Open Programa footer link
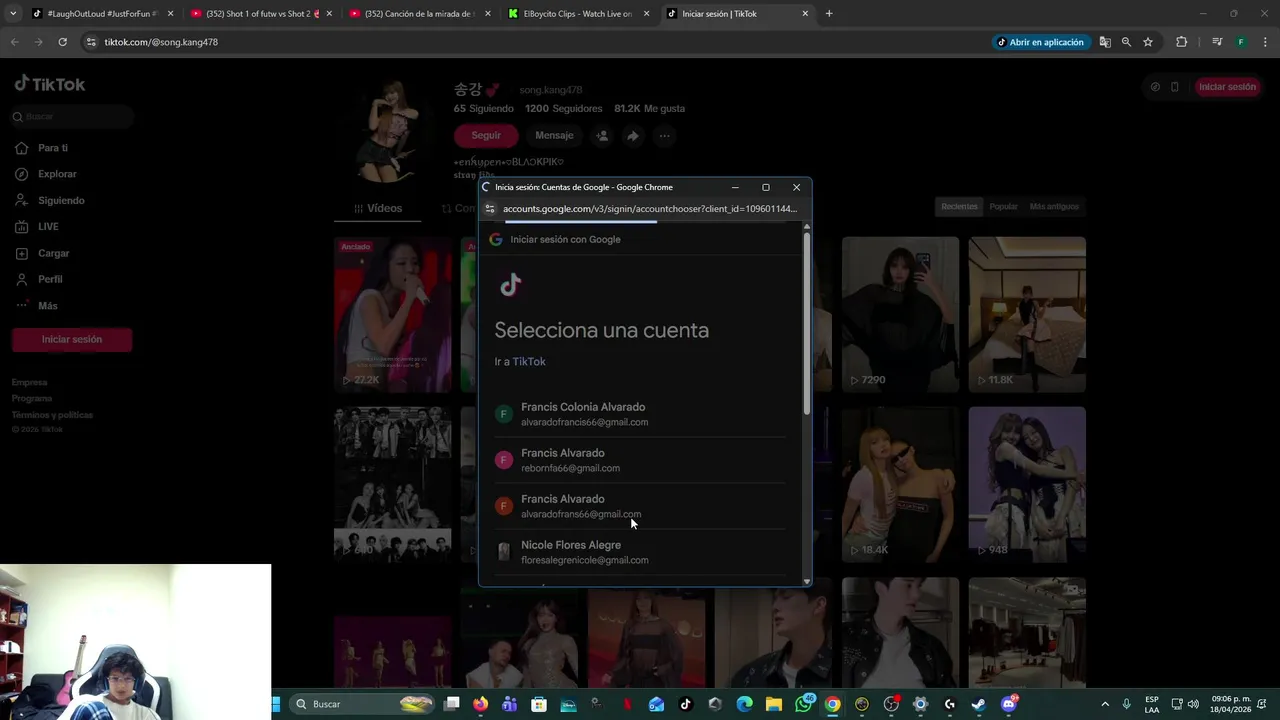Image resolution: width=1280 pixels, height=720 pixels. click(32, 398)
